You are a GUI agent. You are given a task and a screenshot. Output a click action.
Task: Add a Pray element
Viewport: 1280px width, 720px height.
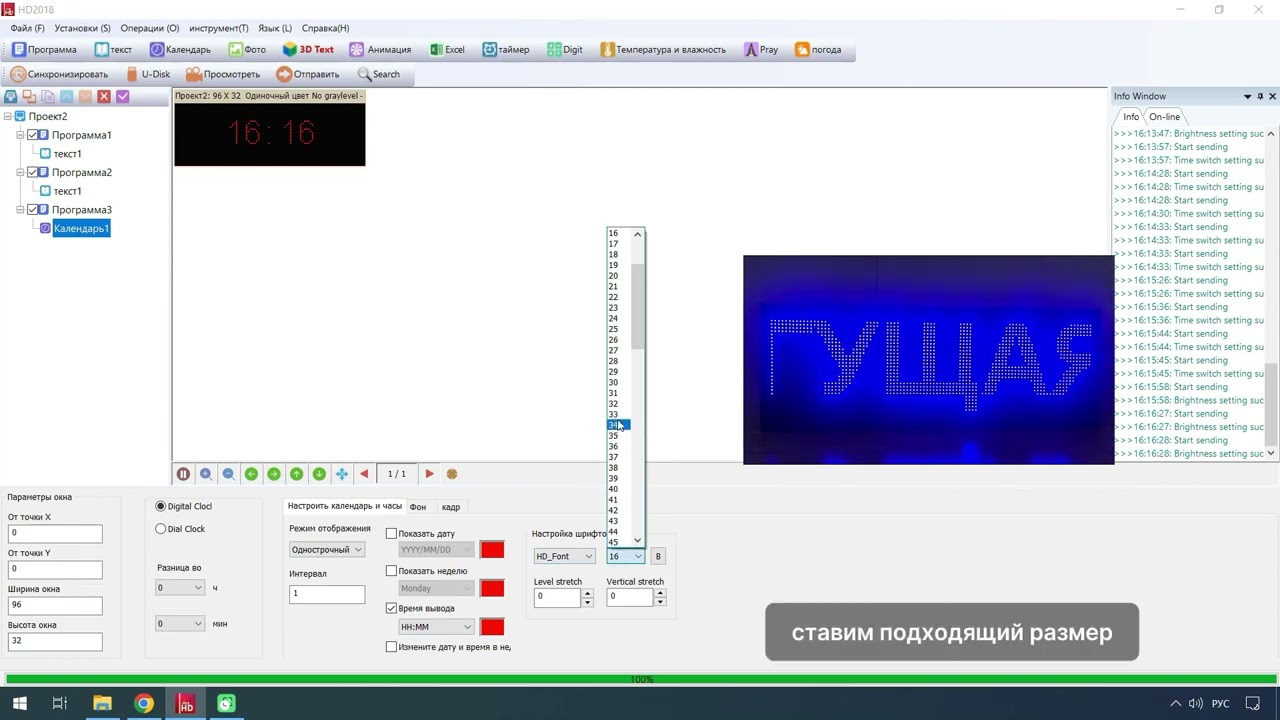761,49
